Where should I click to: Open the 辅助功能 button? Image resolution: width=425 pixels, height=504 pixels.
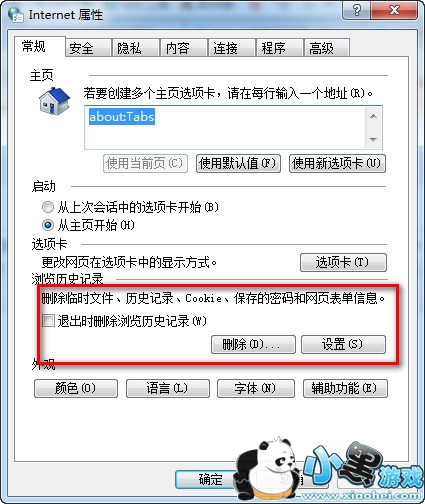pyautogui.click(x=345, y=388)
